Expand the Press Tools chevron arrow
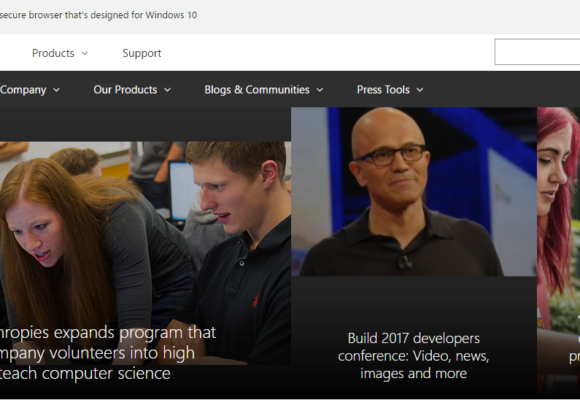This screenshot has width=580, height=400. (x=420, y=90)
